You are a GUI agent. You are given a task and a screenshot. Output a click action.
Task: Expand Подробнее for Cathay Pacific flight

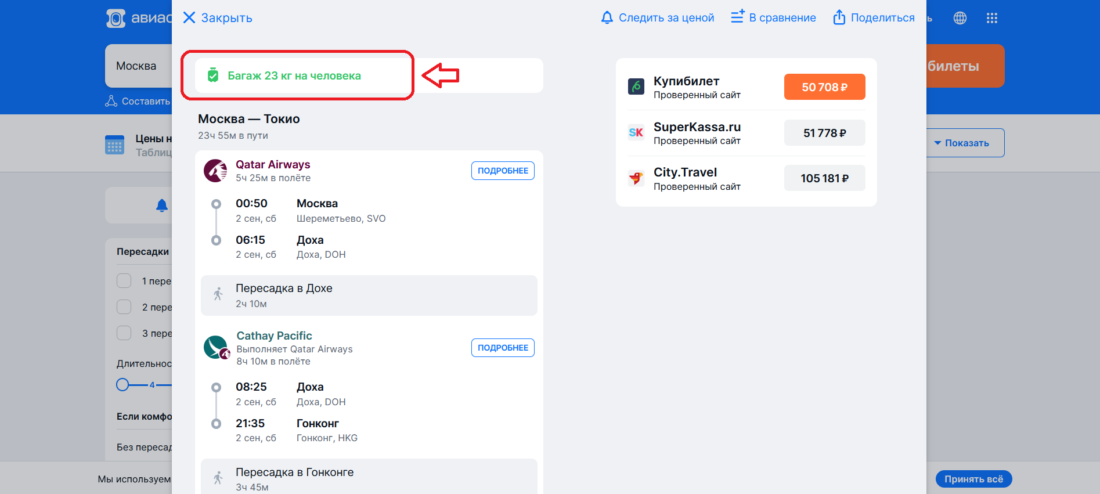502,347
